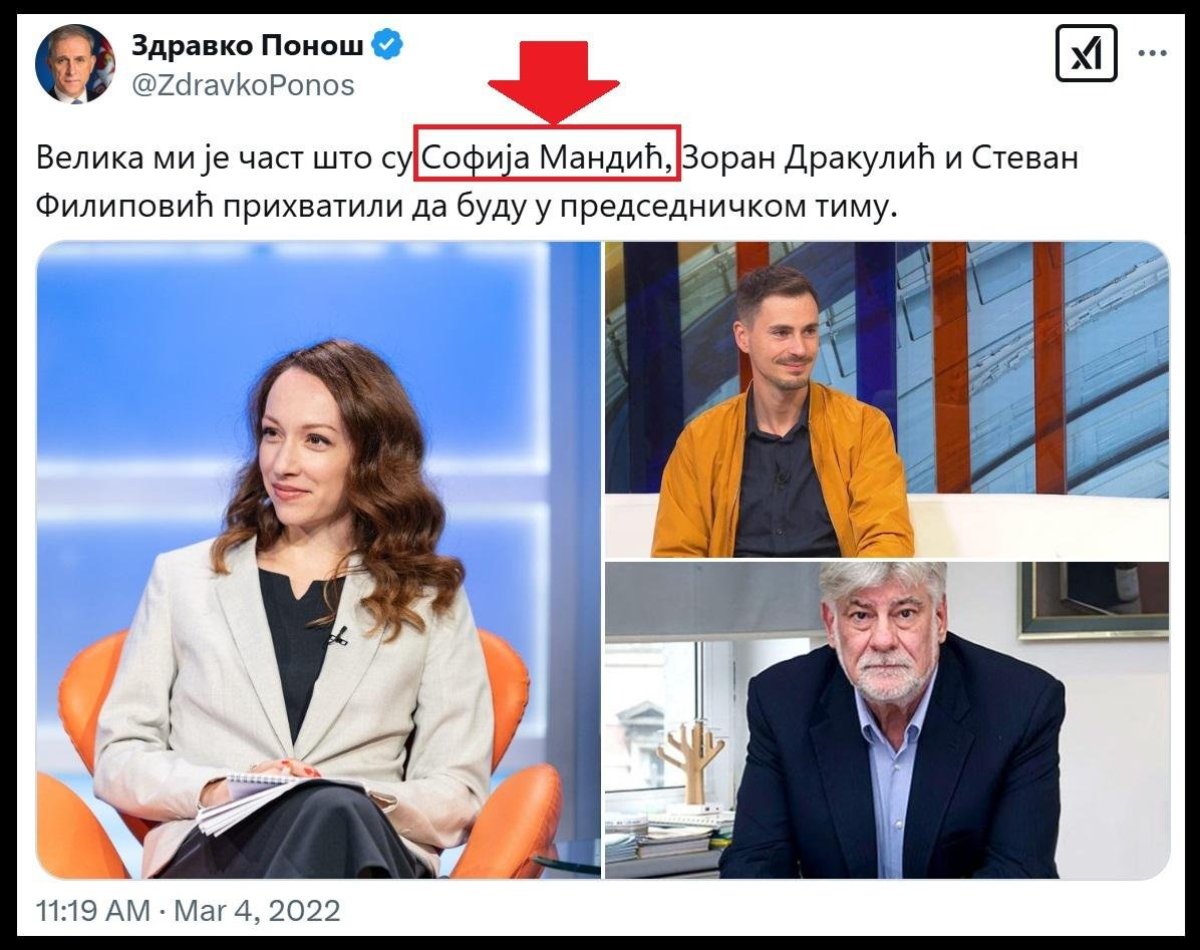The width and height of the screenshot is (1200, 950).
Task: Click the lapel microphone on the woman's blazer
Action: [x=337, y=634]
